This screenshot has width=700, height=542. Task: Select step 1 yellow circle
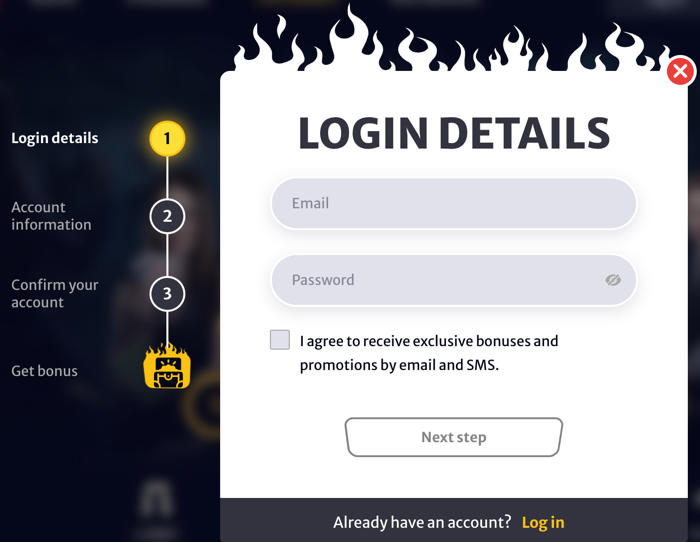tap(167, 138)
